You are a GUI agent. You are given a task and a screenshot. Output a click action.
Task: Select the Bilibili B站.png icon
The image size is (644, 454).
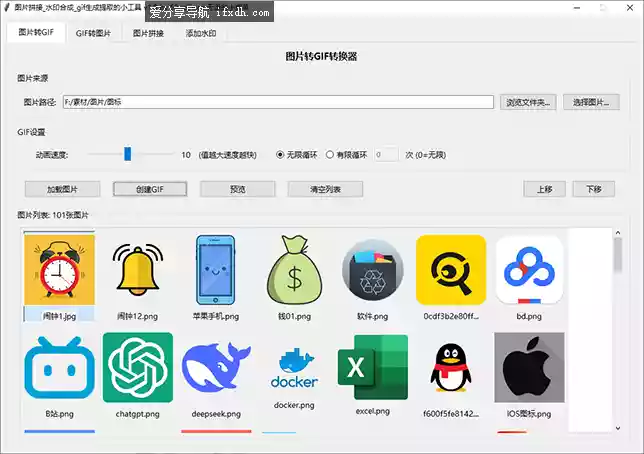click(x=60, y=367)
